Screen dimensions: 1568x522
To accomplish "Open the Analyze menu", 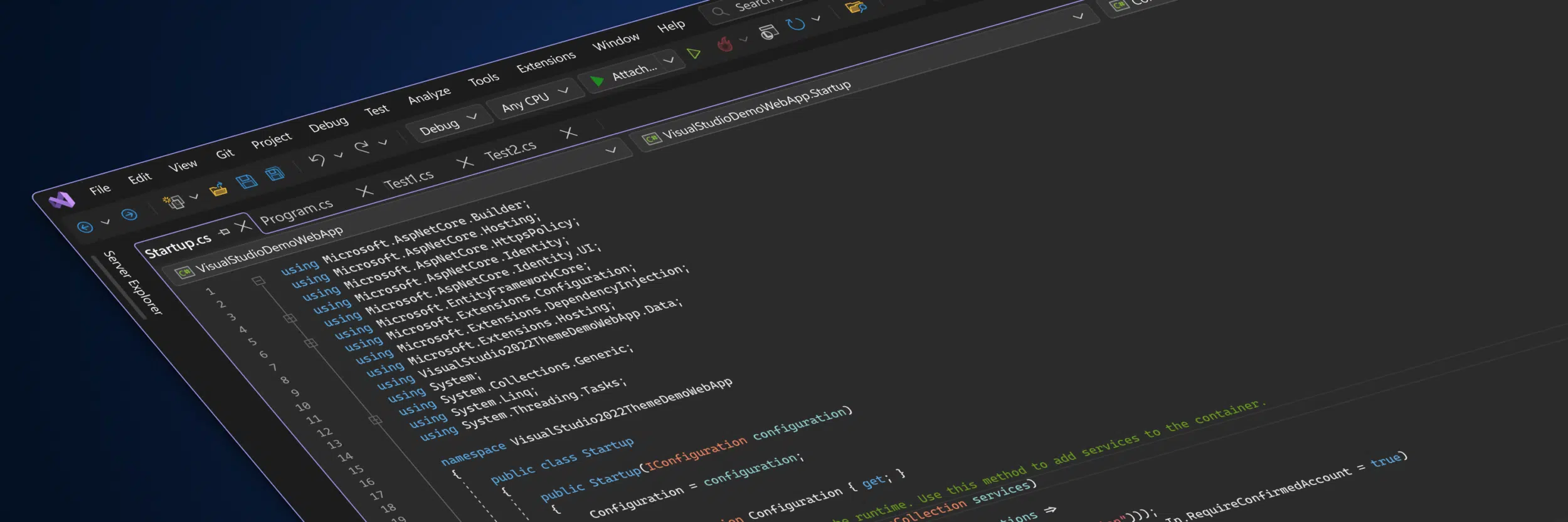I will [429, 95].
